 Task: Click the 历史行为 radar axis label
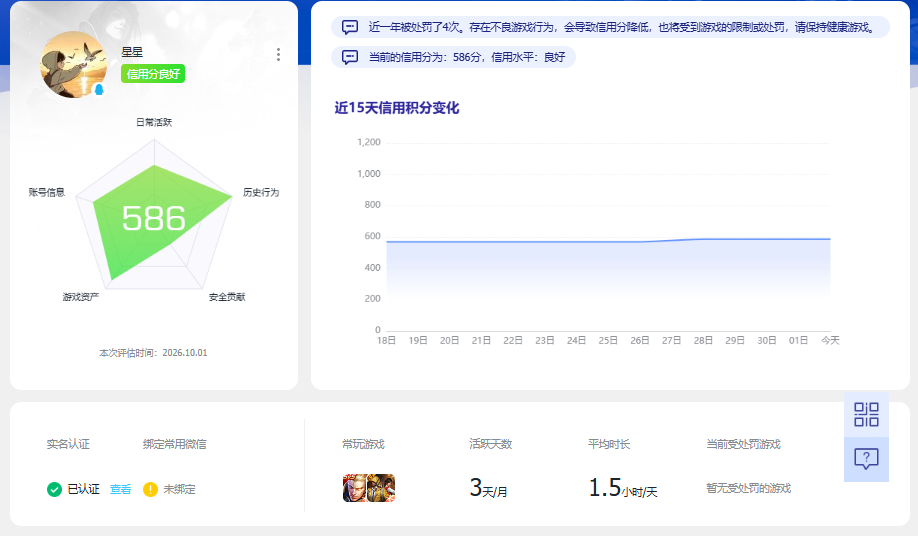pos(261,193)
